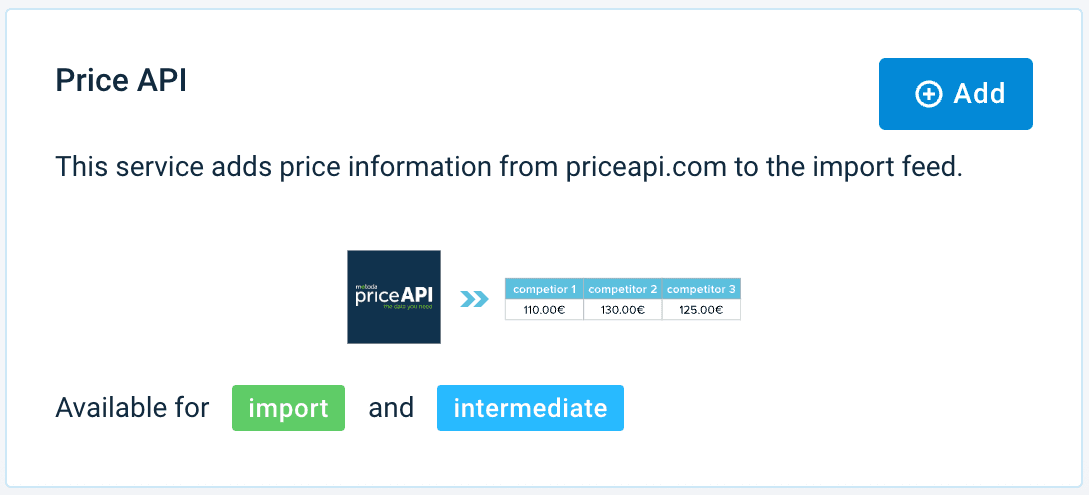1089x495 pixels.
Task: Click the tiny 'metoda' text above priceAPI
Action: click(367, 283)
